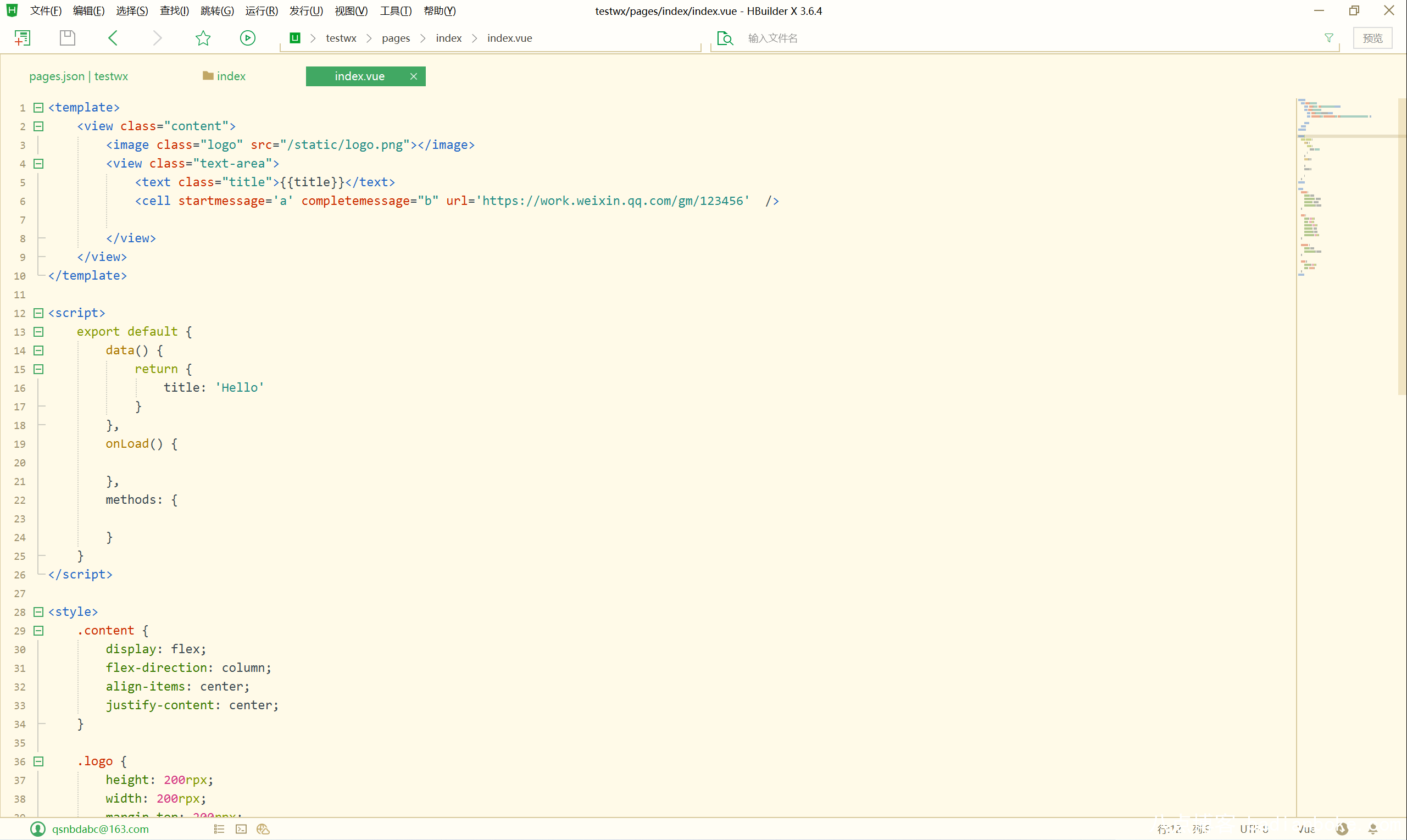This screenshot has height=840, width=1407.
Task: Open the 文件(F) menu
Action: pyautogui.click(x=46, y=11)
